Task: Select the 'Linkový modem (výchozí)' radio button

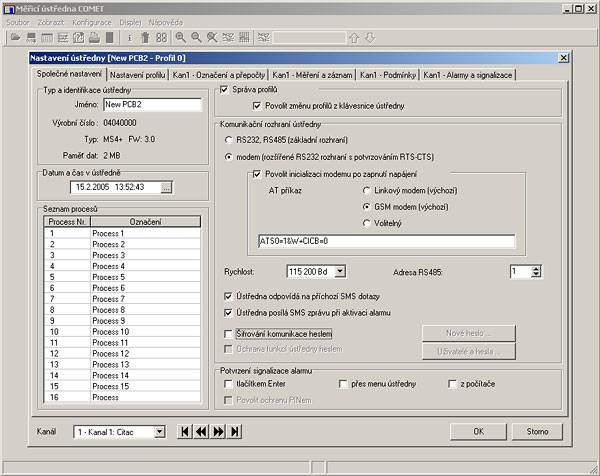Action: pyautogui.click(x=366, y=188)
